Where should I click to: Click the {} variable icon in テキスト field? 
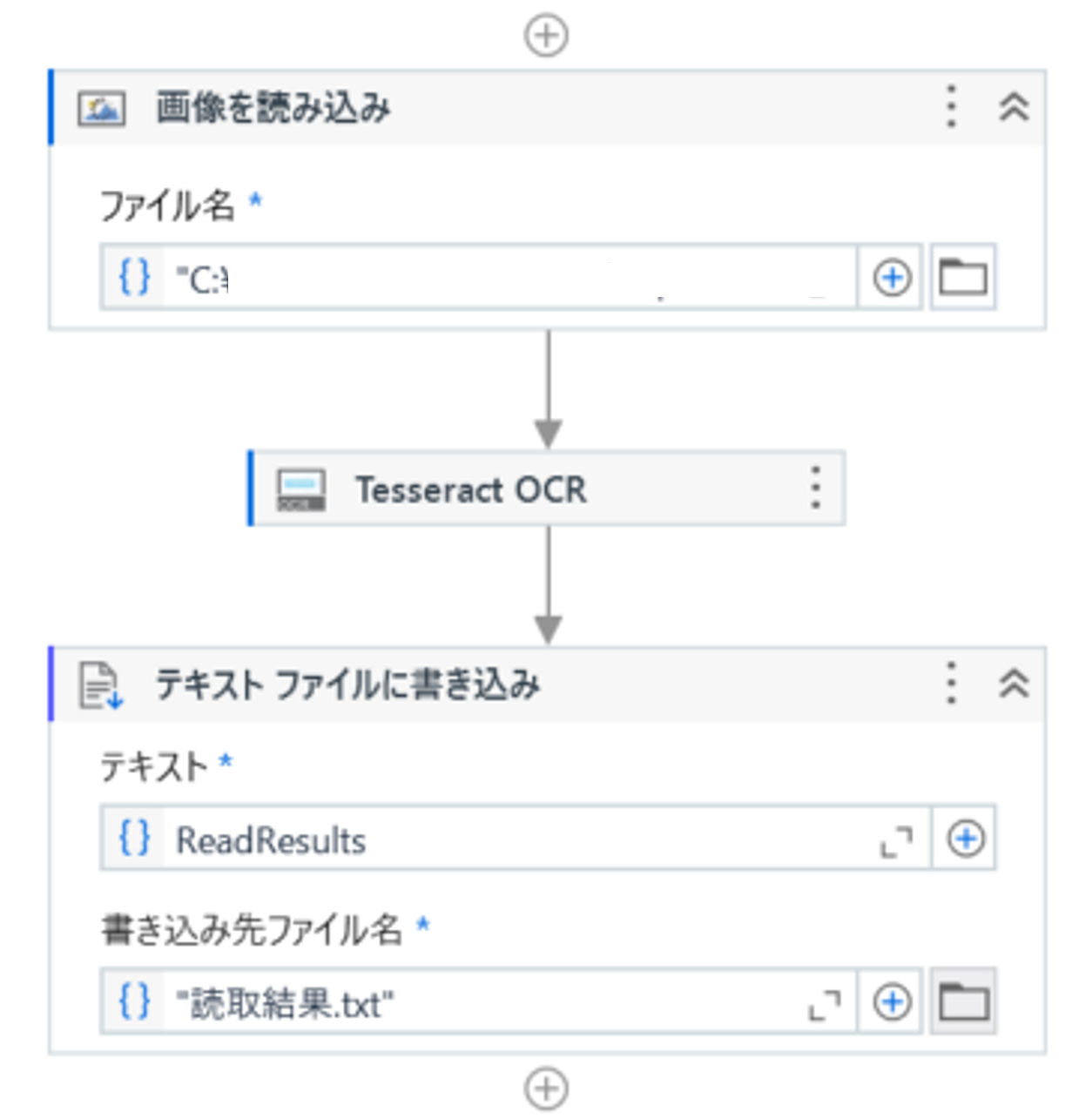(134, 839)
